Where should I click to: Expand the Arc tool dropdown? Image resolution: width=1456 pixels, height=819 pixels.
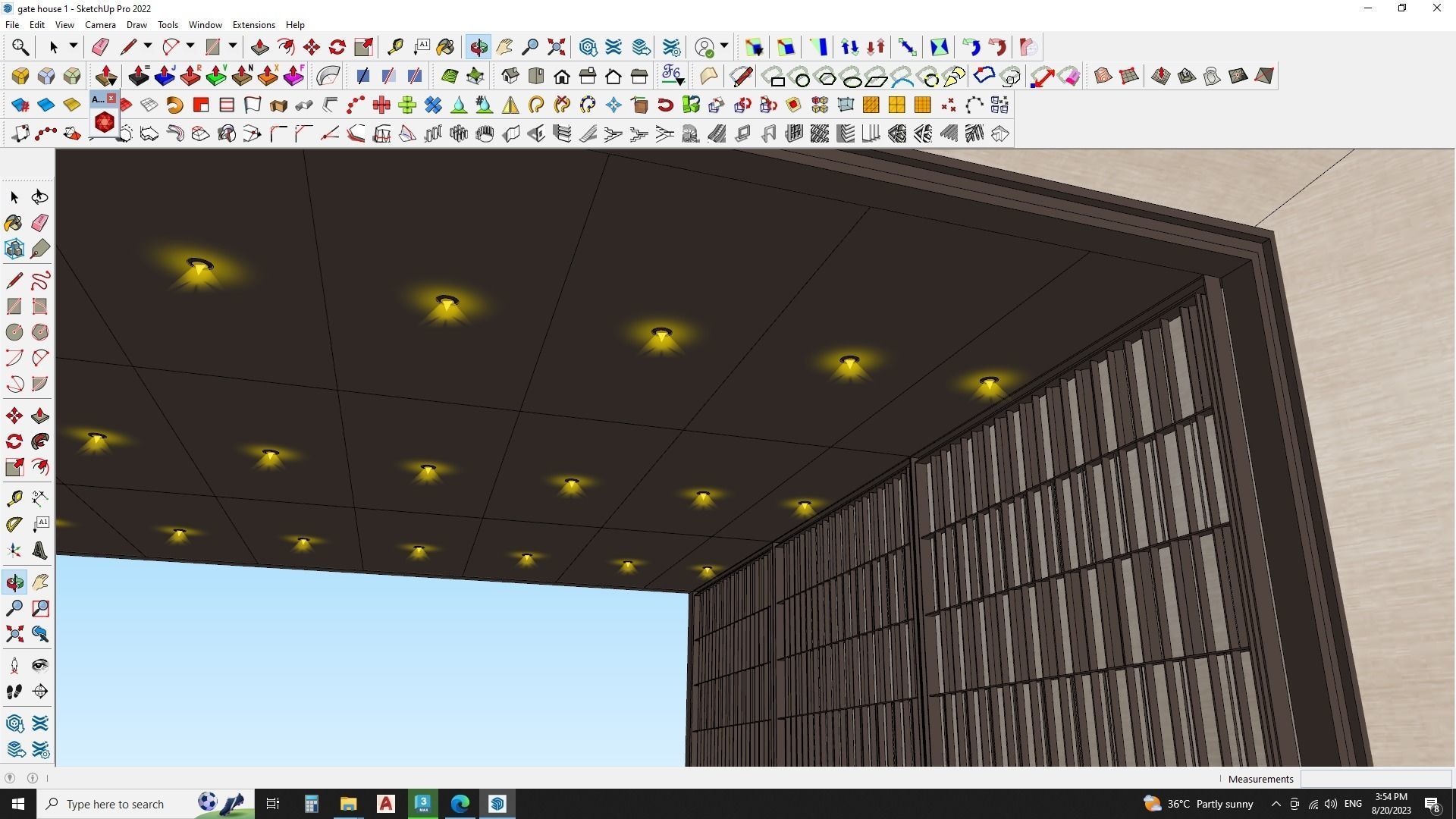pyautogui.click(x=190, y=45)
